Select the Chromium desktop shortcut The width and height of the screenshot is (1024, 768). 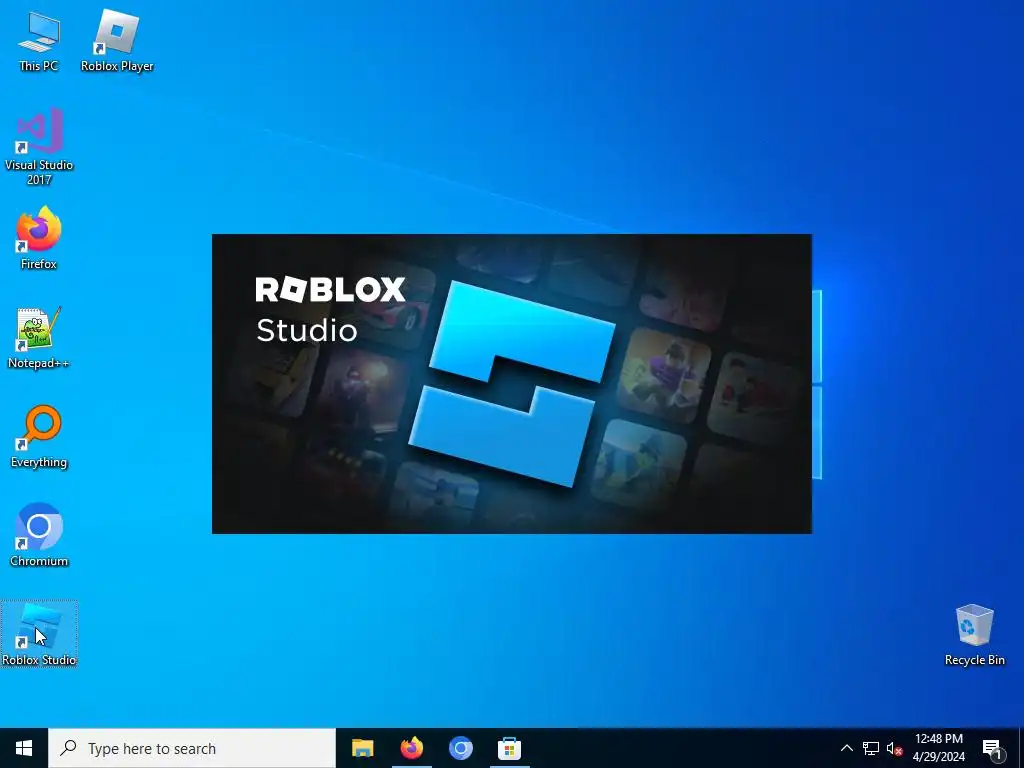[x=39, y=536]
